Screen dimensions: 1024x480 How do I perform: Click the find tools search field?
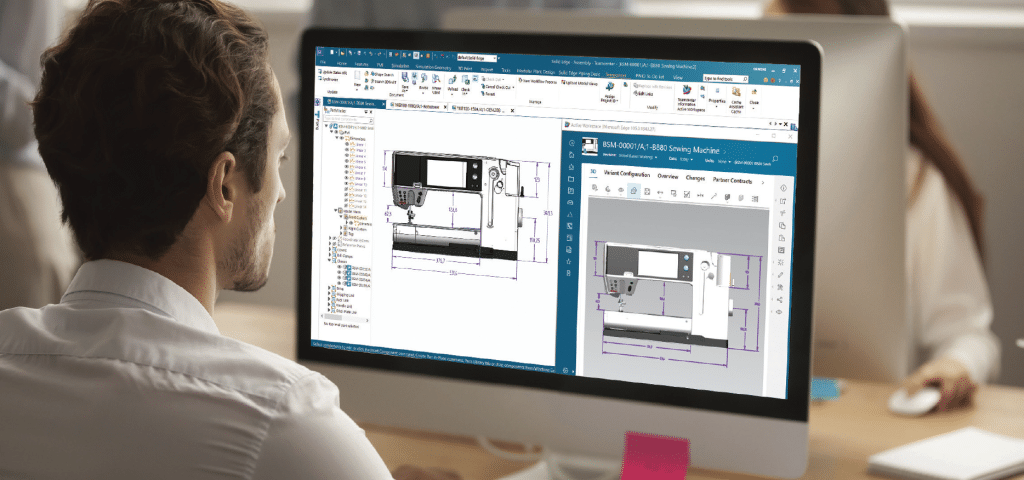726,79
